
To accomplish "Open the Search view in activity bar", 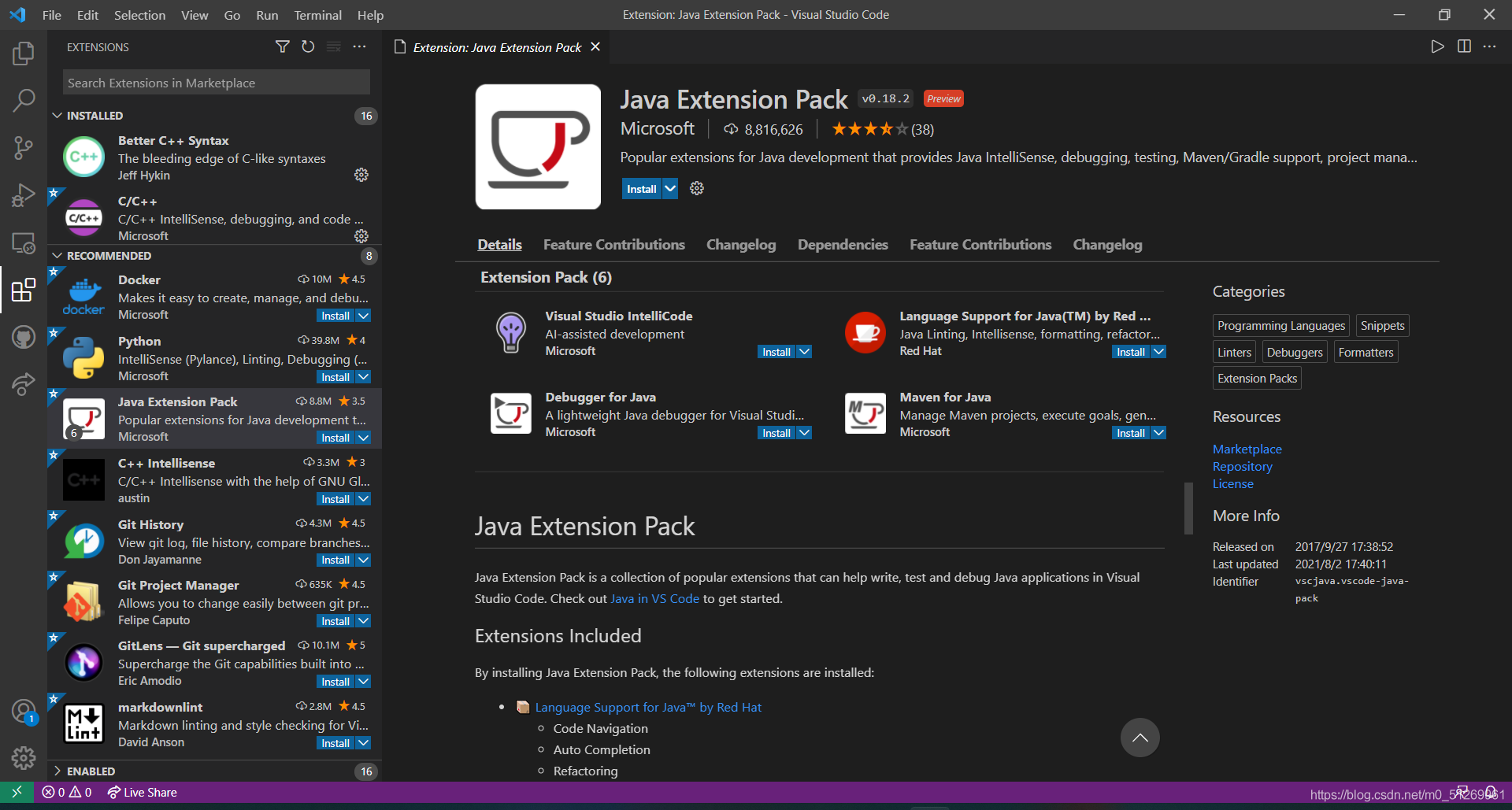I will (24, 100).
